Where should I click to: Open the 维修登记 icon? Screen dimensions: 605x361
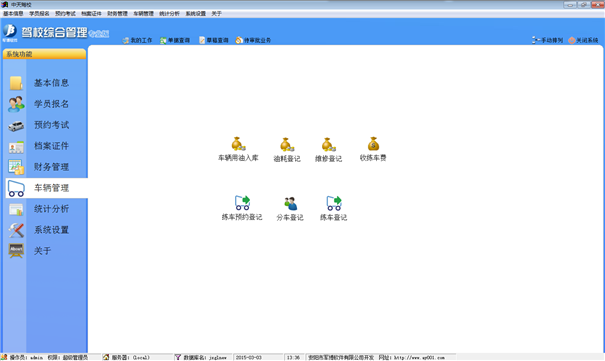[328, 145]
